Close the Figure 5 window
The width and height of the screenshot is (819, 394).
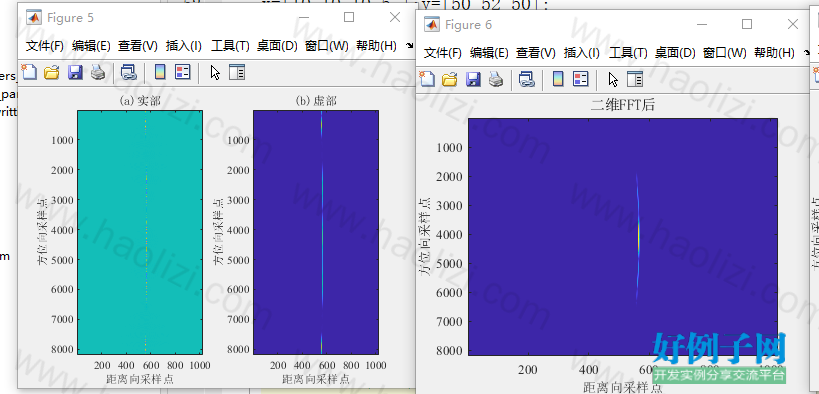click(x=395, y=17)
